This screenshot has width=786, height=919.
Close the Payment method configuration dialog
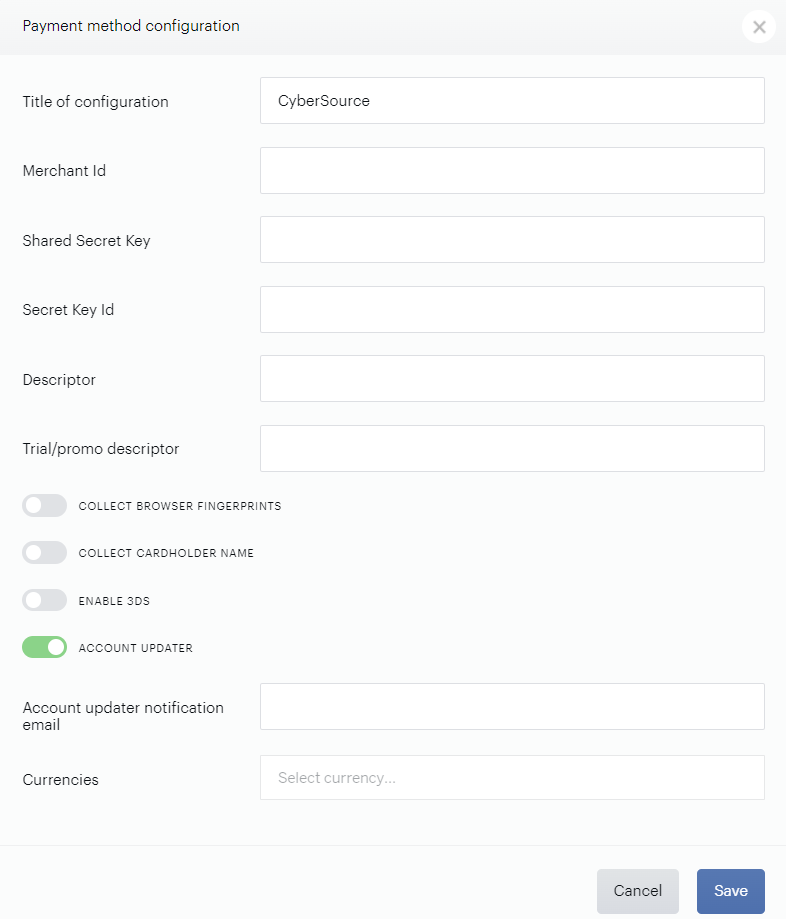click(759, 27)
